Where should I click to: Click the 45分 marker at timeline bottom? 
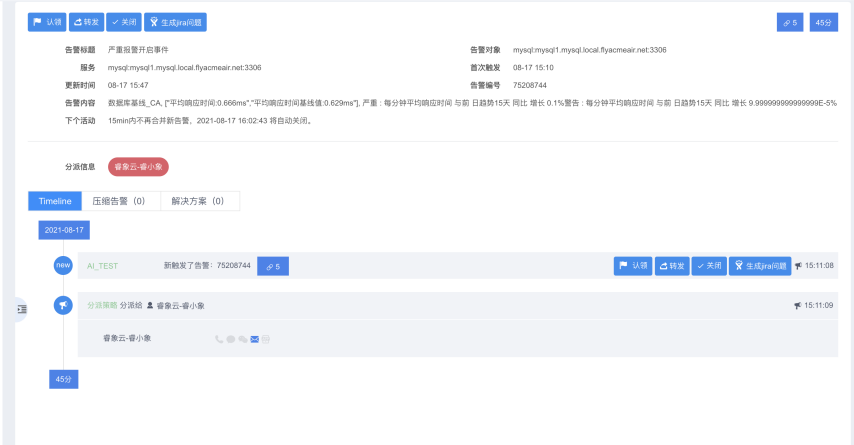pos(64,379)
